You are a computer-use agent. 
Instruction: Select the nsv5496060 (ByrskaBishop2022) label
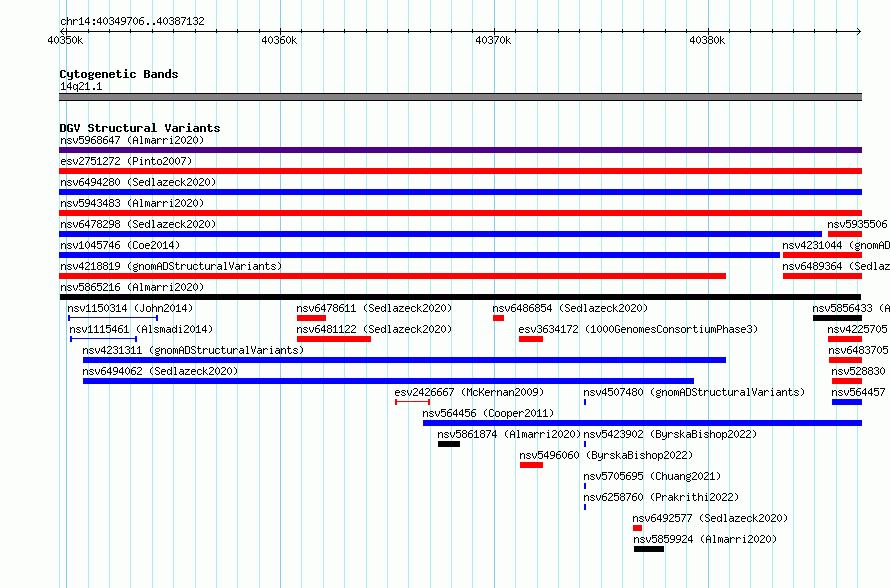[606, 455]
